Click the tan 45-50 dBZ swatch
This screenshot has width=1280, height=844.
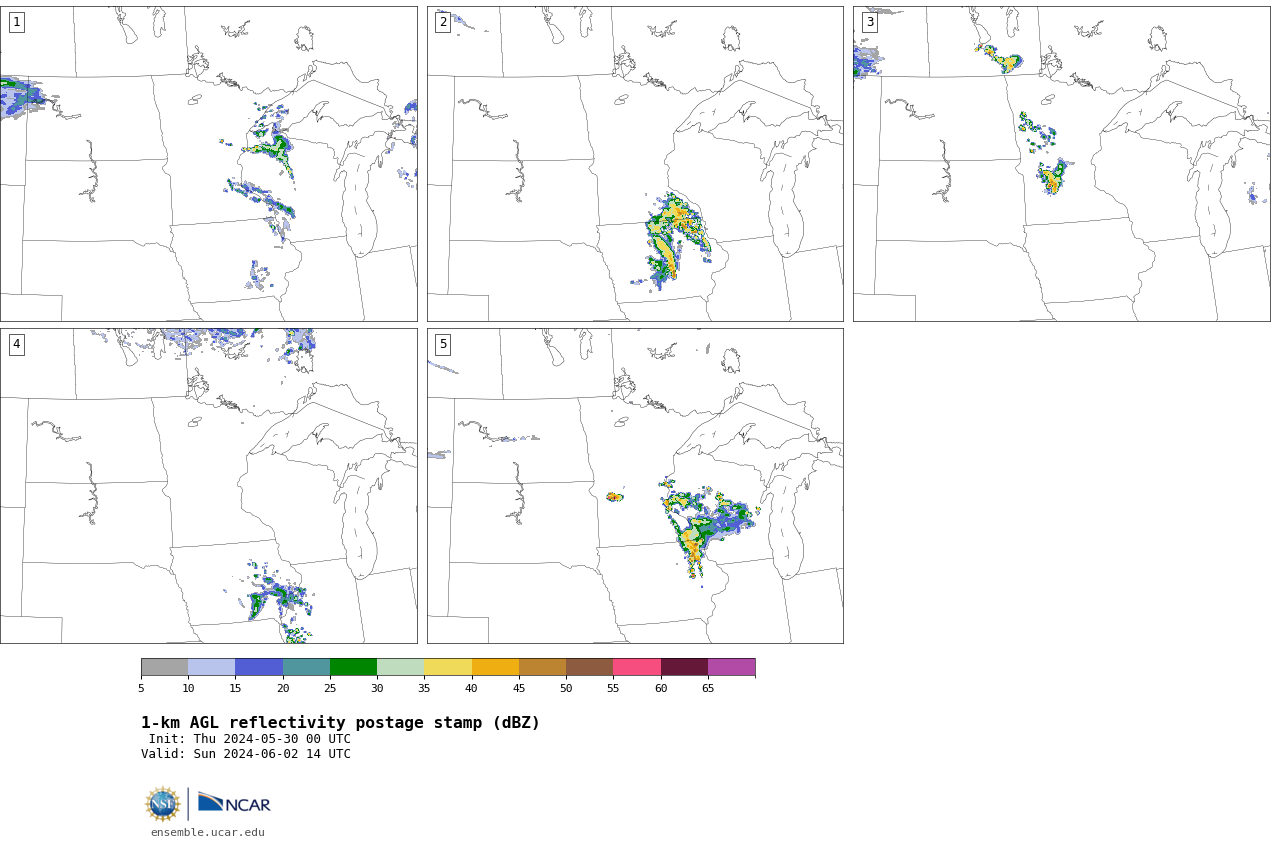point(542,667)
